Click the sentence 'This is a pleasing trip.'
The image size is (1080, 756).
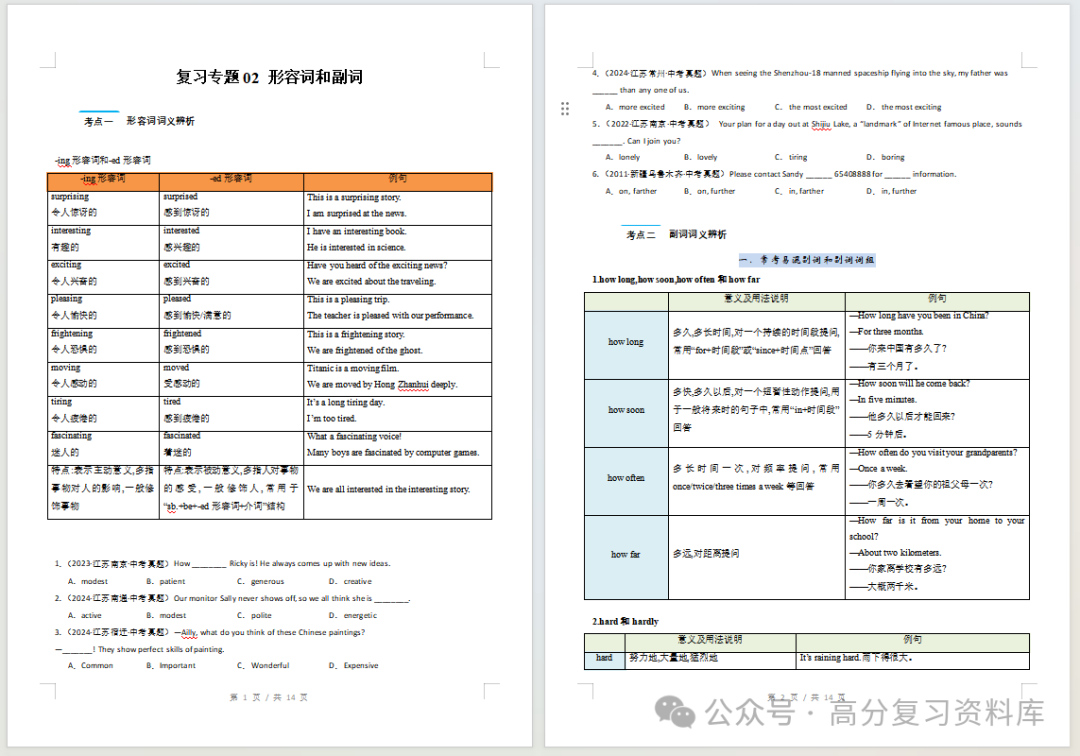[348, 300]
